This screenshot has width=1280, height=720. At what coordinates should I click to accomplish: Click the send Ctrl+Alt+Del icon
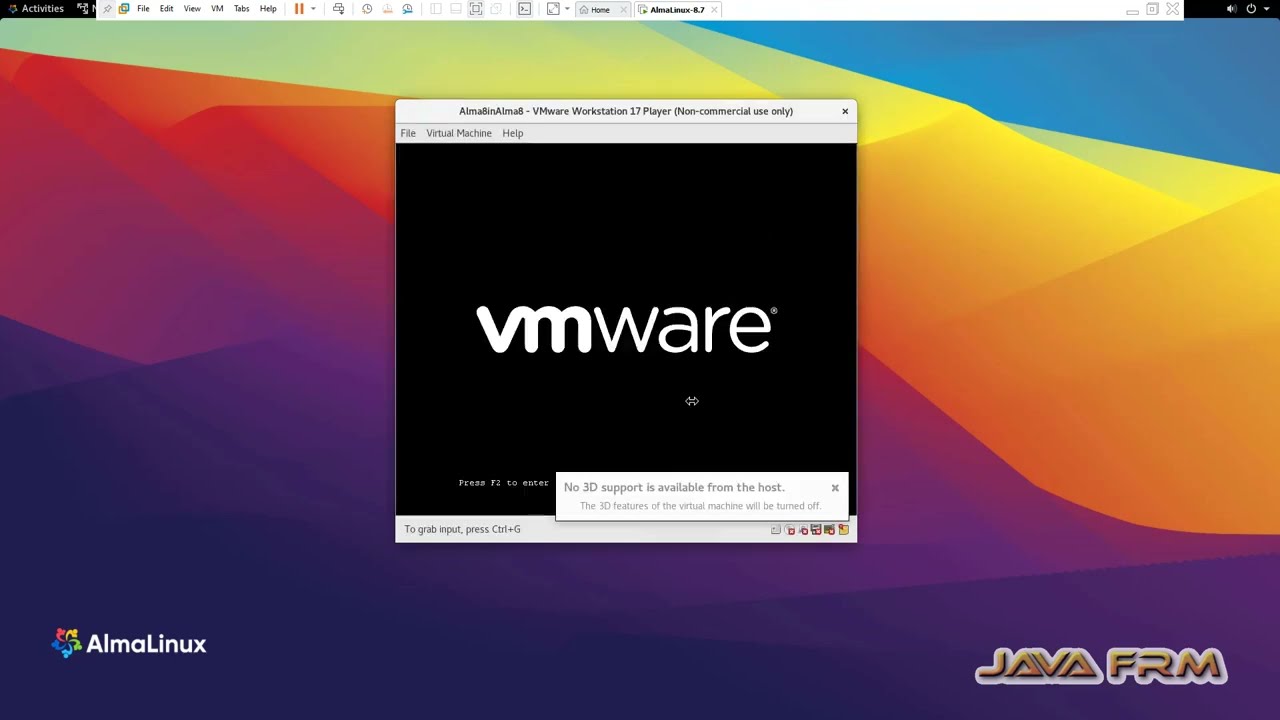338,9
